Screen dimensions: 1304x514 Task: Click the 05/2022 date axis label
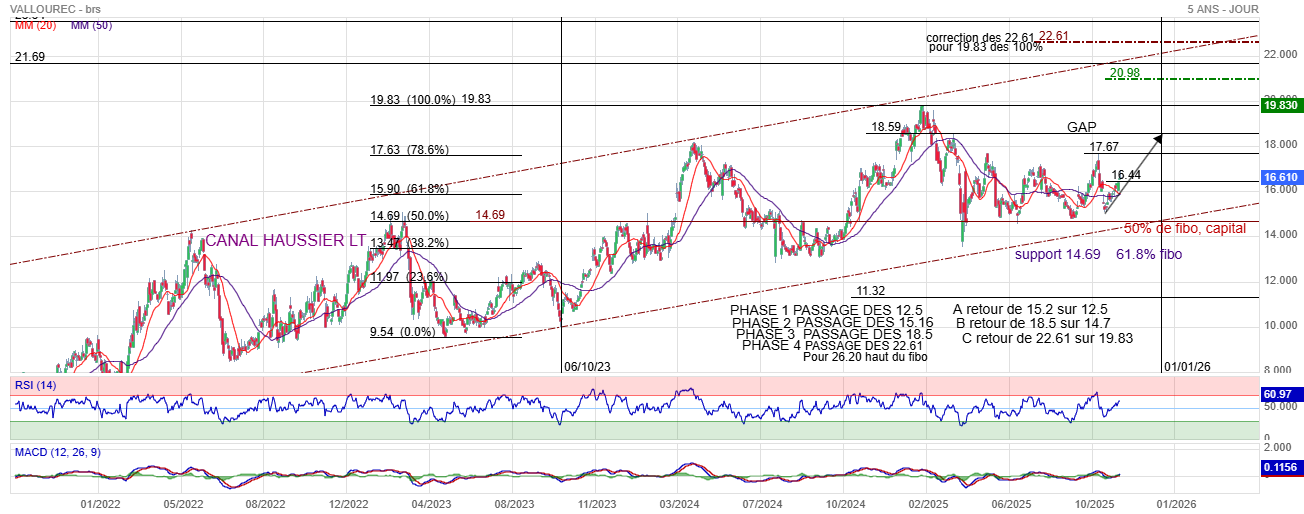pos(183,503)
